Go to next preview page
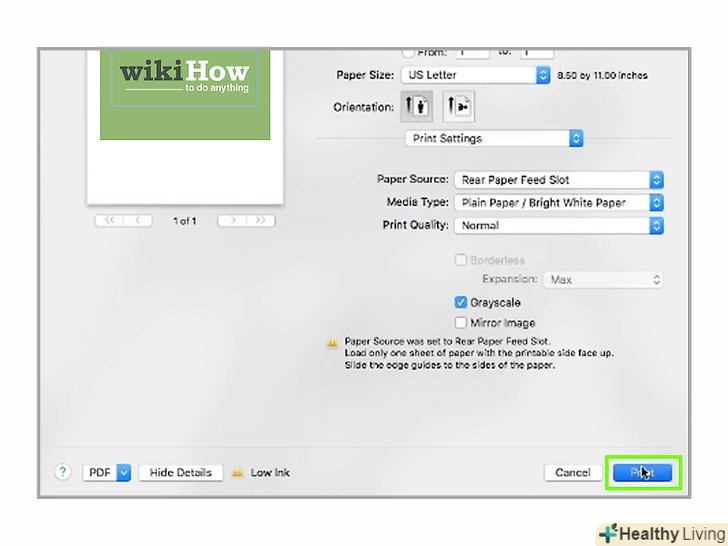This screenshot has width=728, height=546. click(x=232, y=221)
